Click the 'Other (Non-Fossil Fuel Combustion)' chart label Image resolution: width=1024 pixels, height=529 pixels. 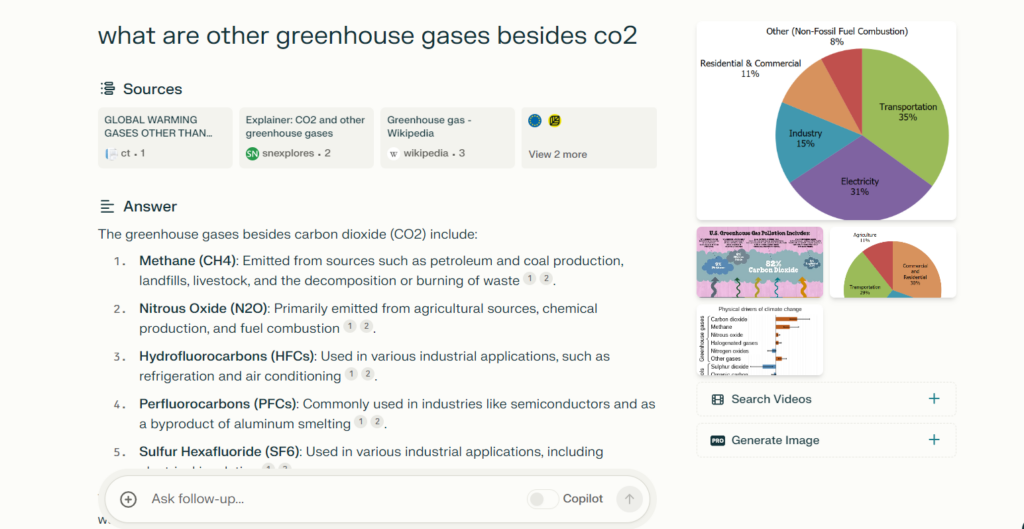point(837,36)
